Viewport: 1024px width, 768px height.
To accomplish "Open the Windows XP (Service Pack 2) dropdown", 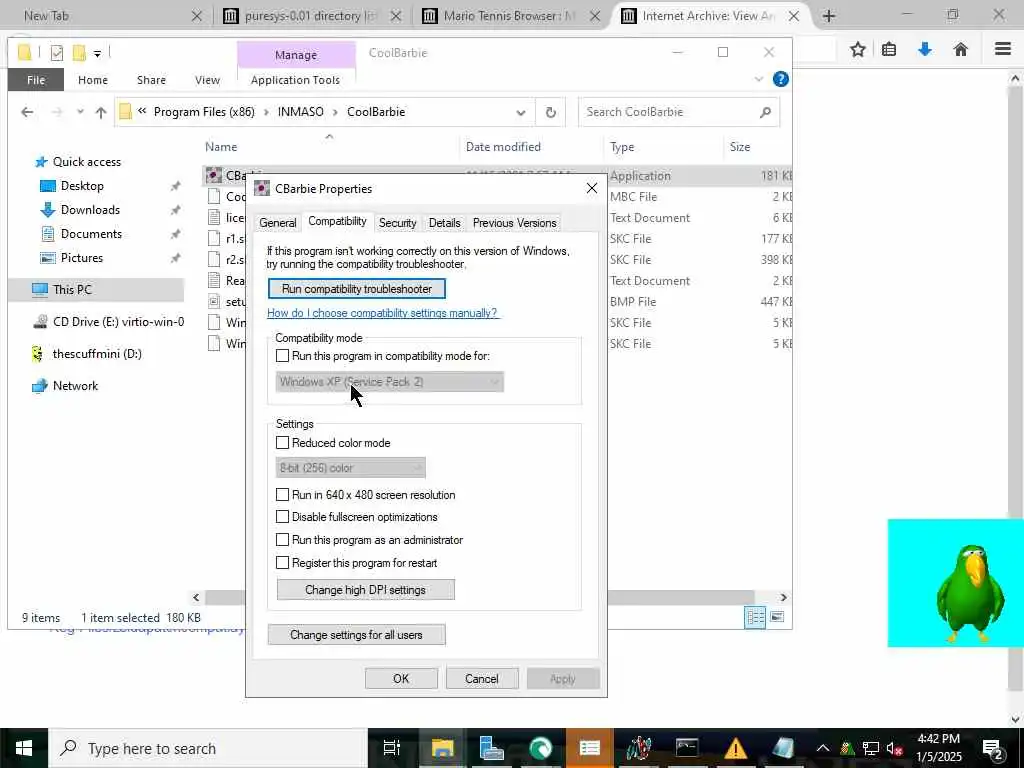I will coord(389,382).
